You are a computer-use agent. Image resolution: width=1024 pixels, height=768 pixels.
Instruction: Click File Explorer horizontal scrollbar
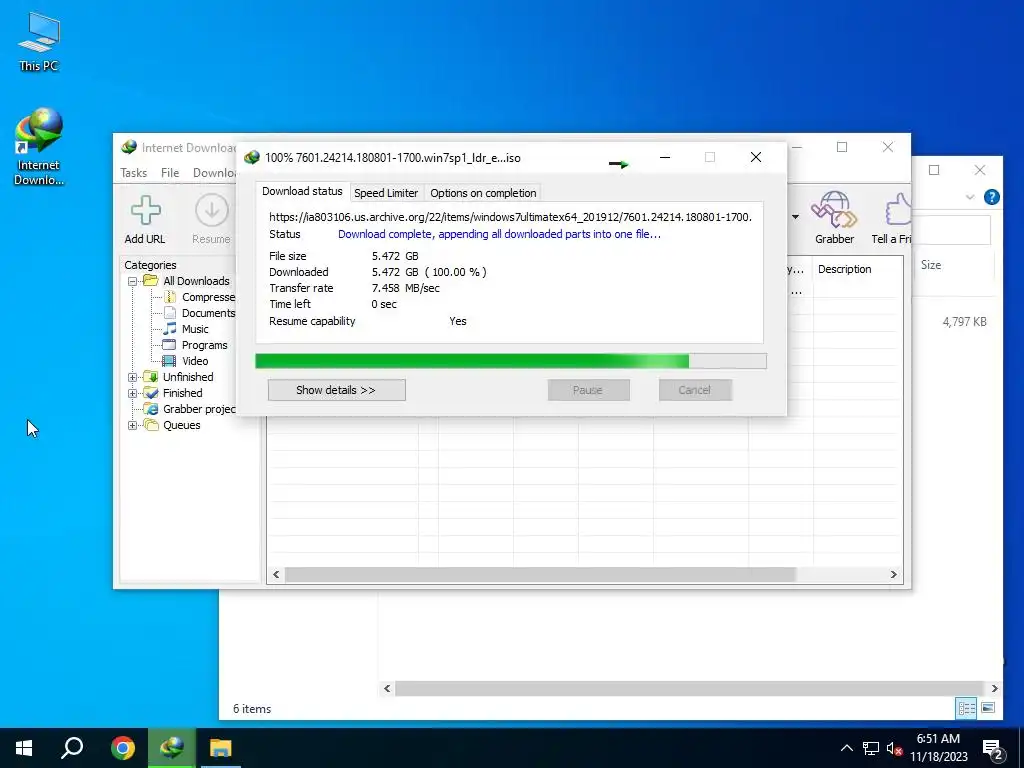[x=689, y=688]
